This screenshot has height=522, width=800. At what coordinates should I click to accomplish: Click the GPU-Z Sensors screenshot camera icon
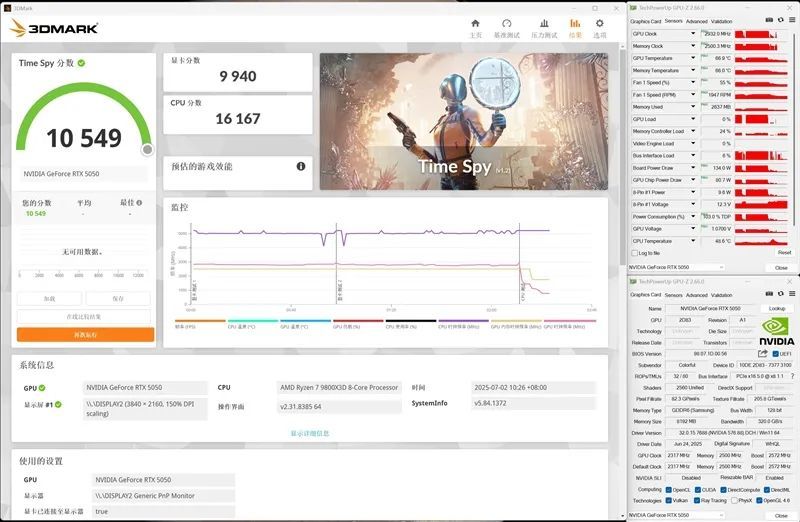769,20
